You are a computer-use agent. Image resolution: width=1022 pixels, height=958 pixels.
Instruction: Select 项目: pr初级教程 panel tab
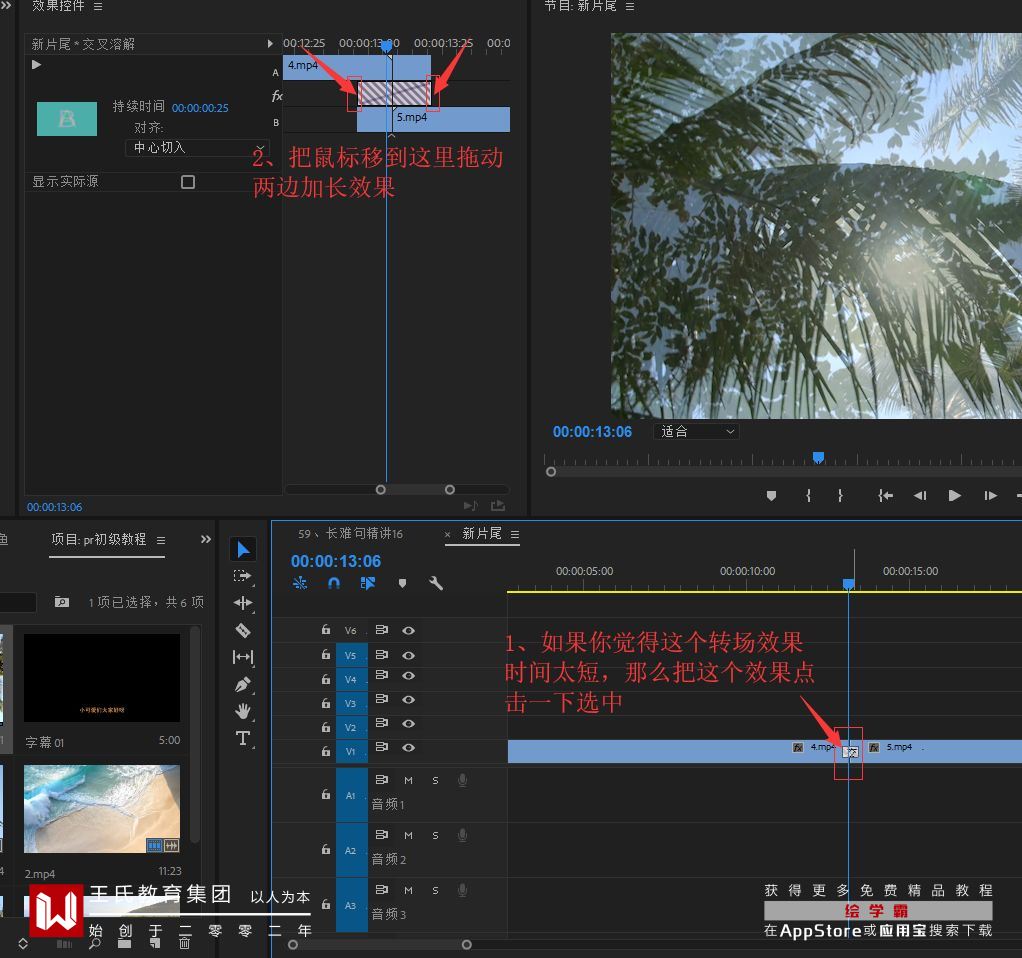99,540
